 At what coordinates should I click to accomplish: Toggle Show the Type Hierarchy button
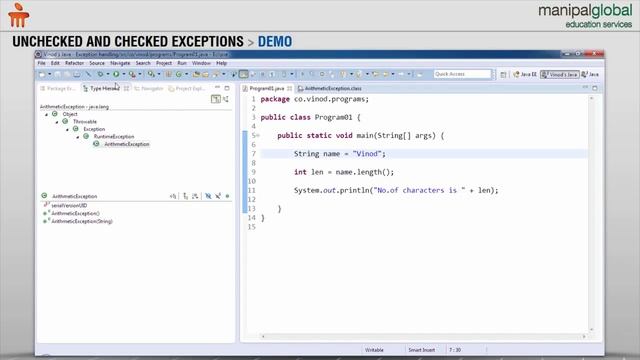(x=216, y=99)
